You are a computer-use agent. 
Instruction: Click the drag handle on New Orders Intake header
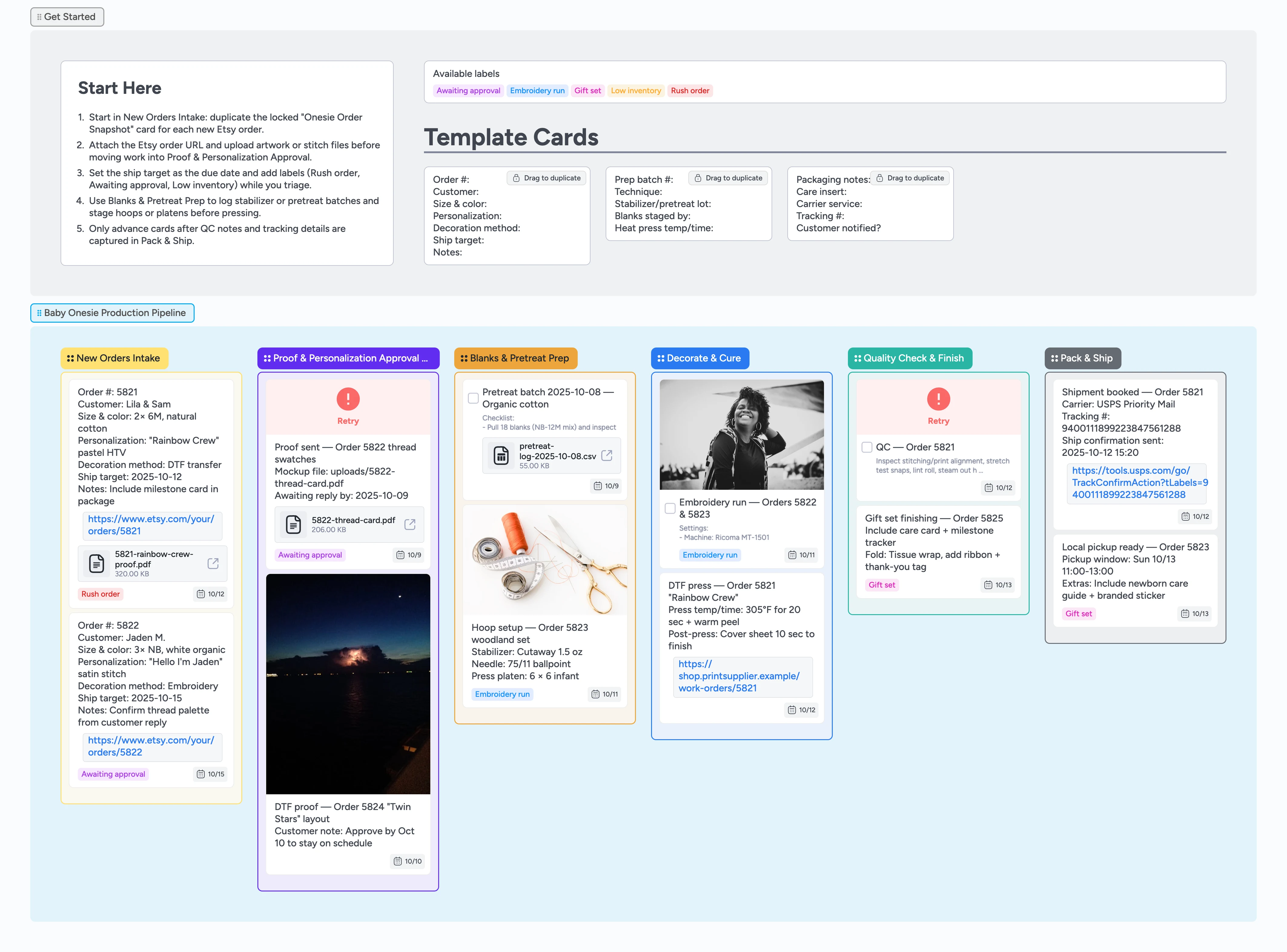tap(70, 358)
